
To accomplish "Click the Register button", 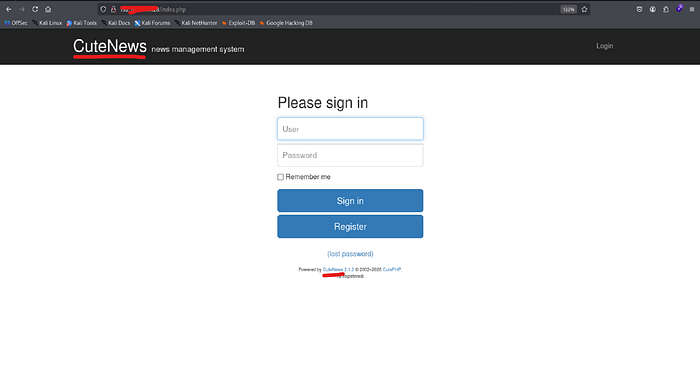I will click(350, 226).
